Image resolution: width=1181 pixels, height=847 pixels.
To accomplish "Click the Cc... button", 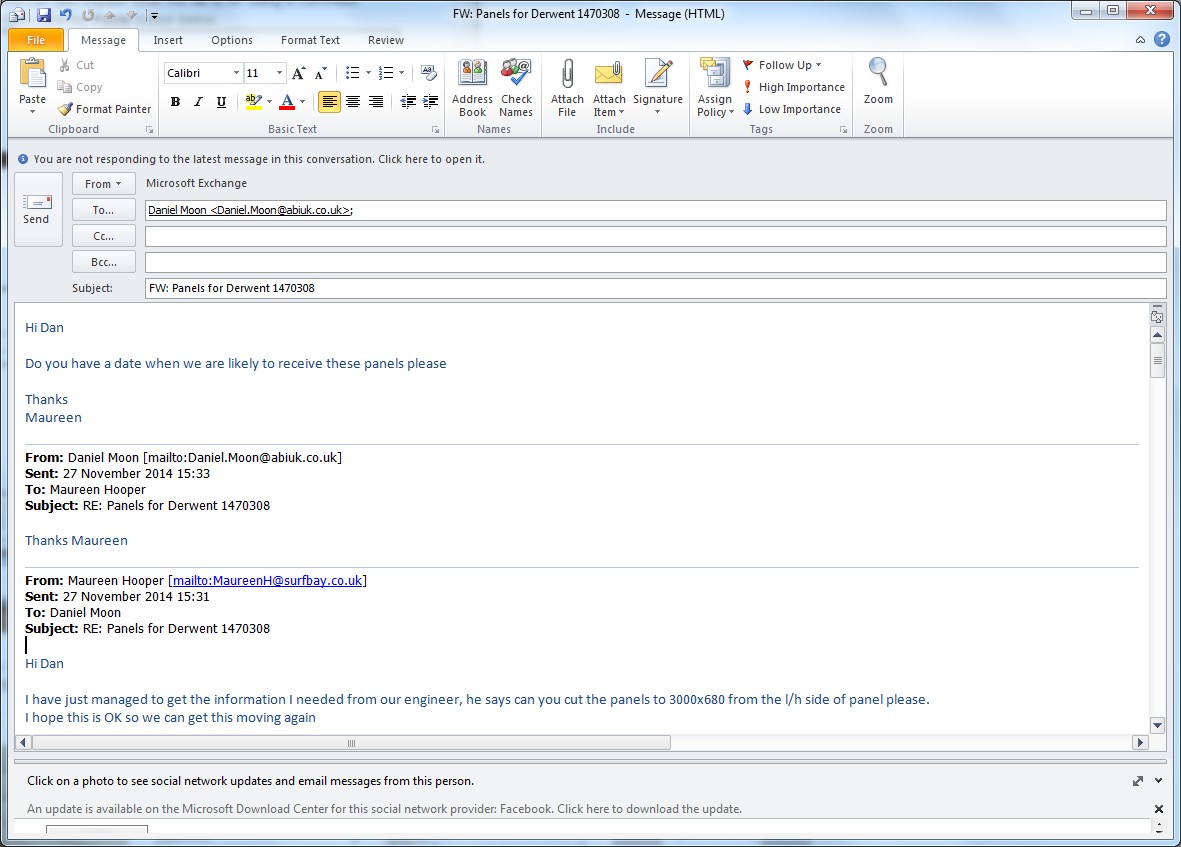I will 104,236.
